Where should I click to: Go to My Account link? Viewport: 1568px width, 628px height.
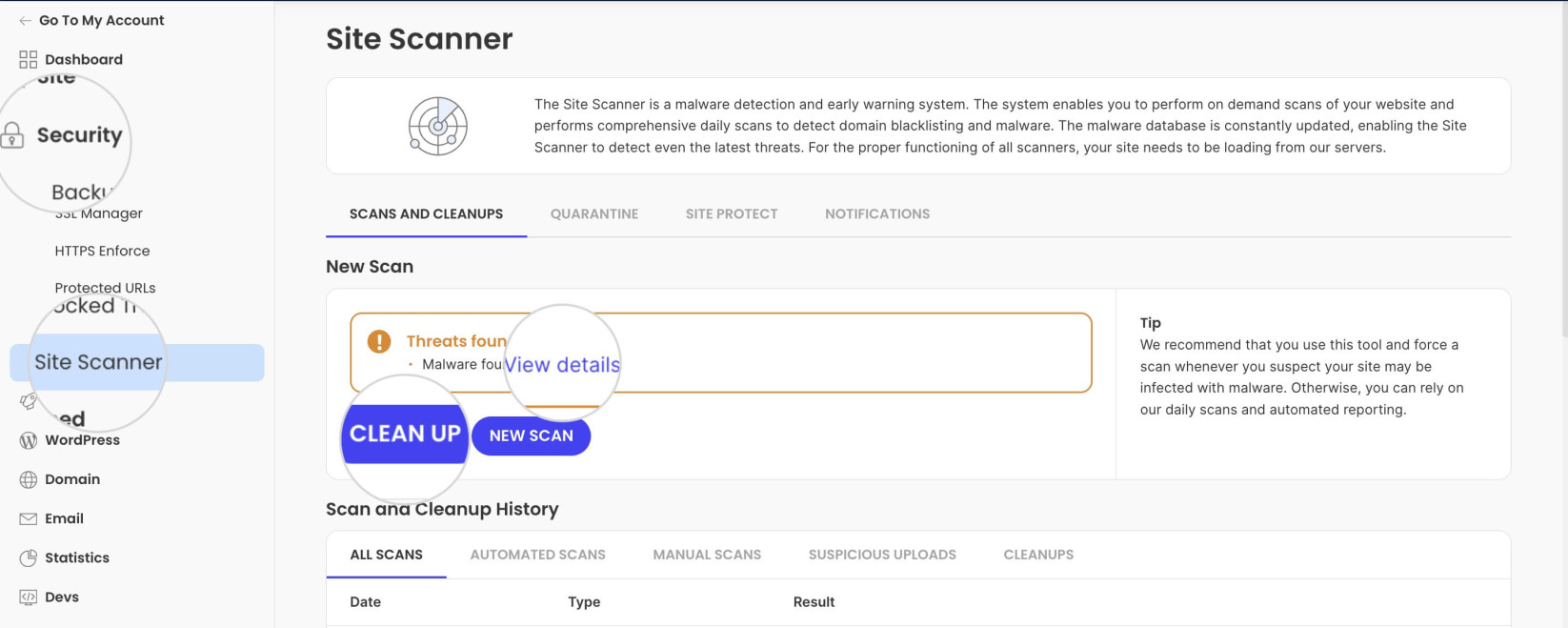101,20
